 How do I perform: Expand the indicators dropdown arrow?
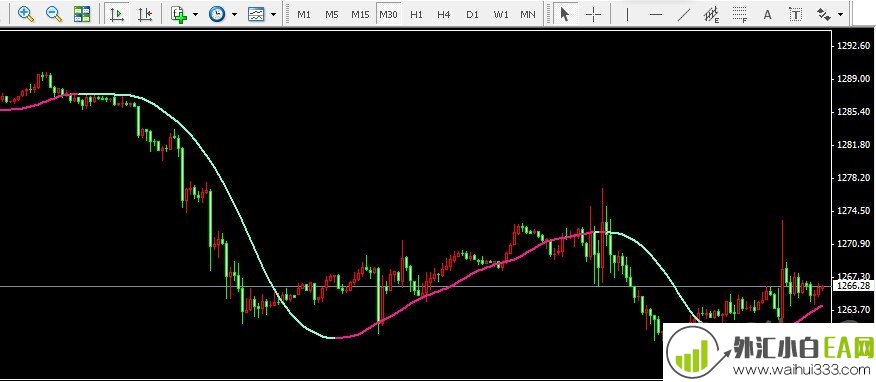coord(195,15)
